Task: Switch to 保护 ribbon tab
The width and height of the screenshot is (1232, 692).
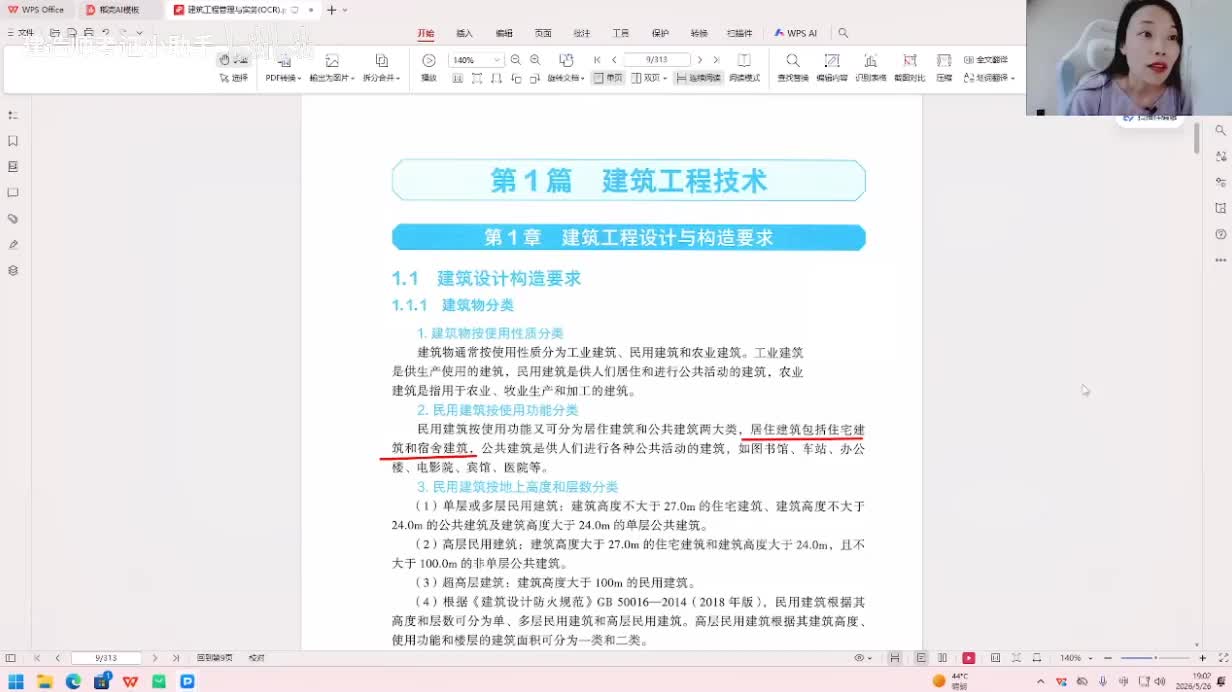Action: click(x=660, y=33)
